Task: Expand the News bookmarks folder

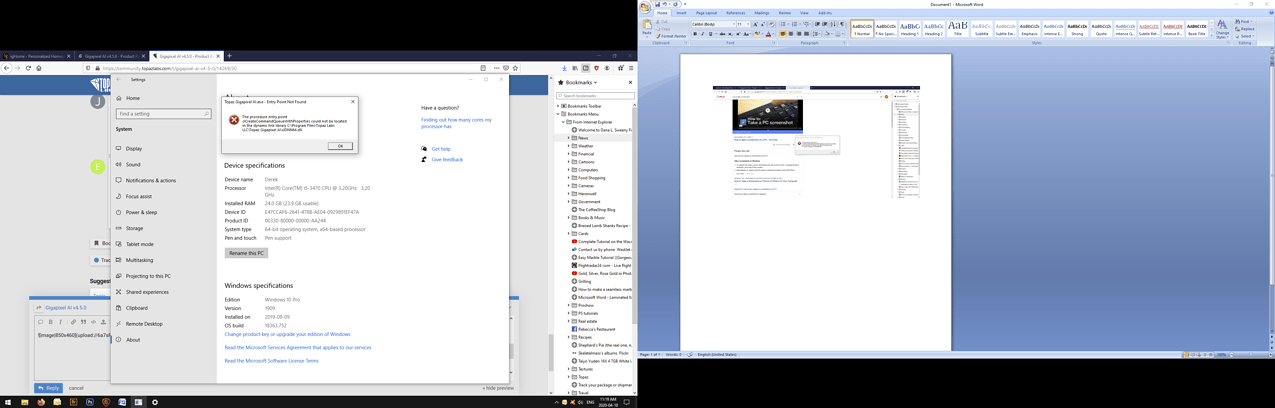Action: pos(569,138)
